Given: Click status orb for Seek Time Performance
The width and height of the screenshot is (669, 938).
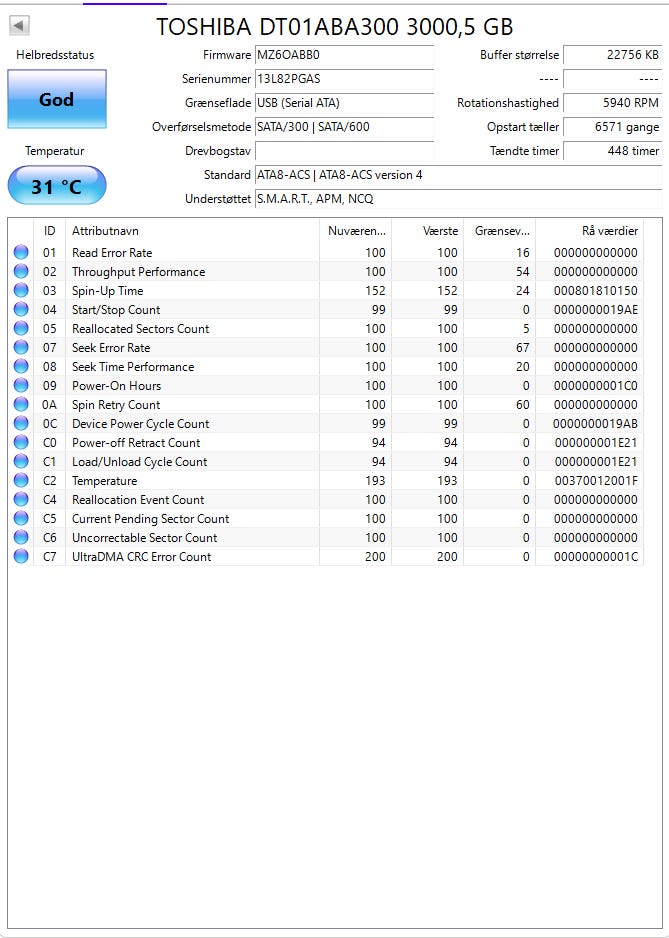Looking at the screenshot, I should [21, 367].
